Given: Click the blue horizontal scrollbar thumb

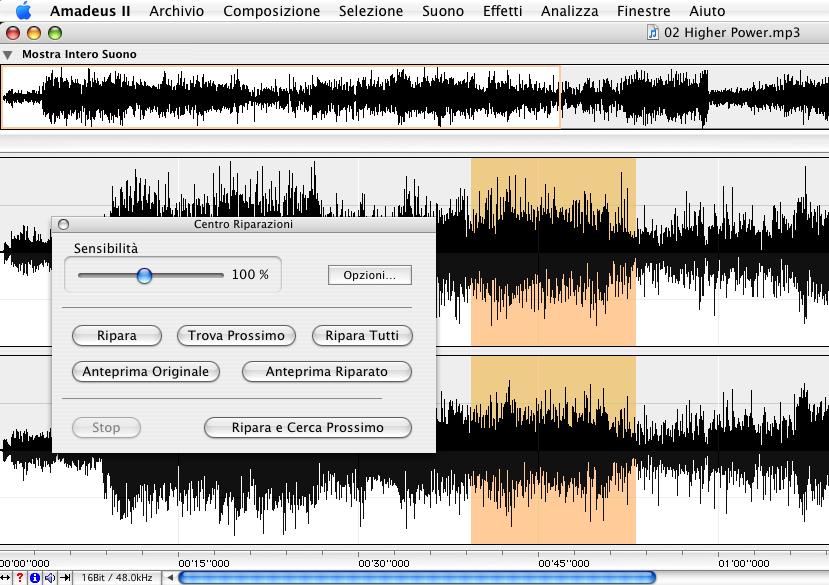Looking at the screenshot, I should pos(417,578).
